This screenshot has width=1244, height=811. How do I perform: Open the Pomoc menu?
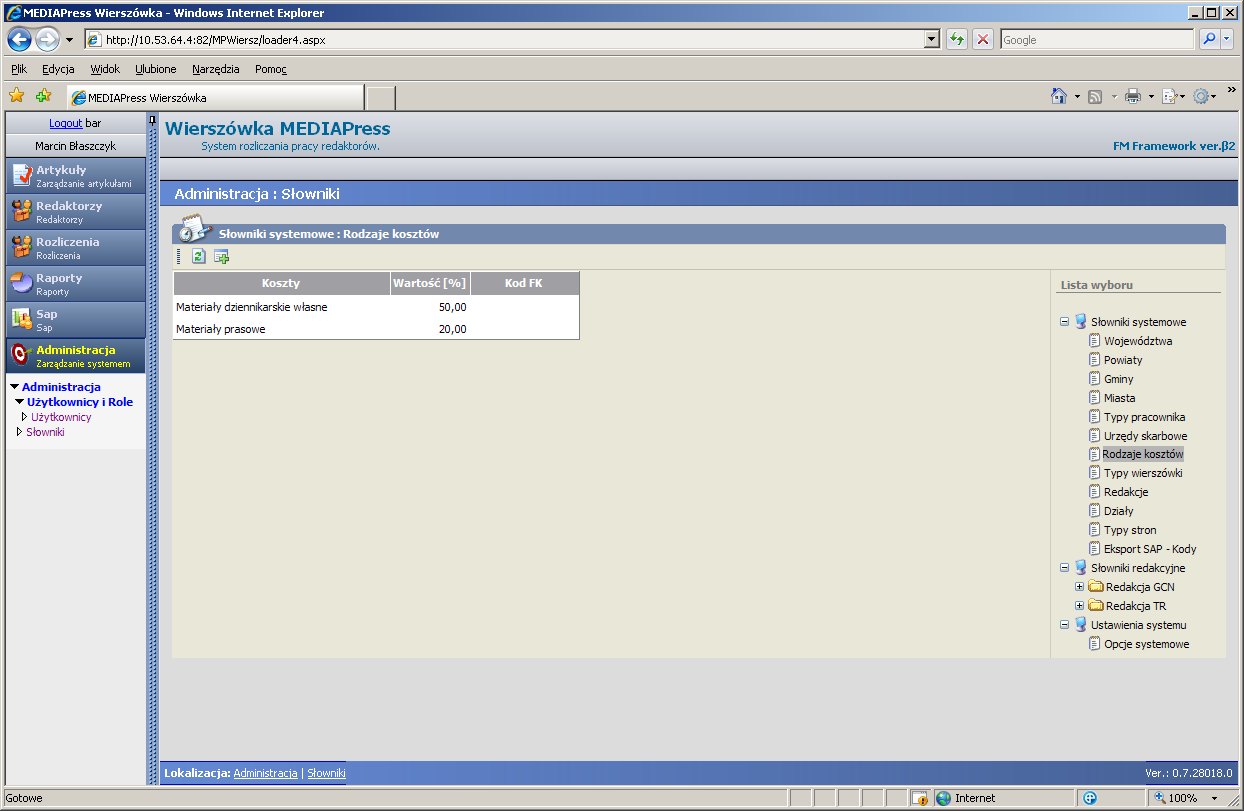271,69
